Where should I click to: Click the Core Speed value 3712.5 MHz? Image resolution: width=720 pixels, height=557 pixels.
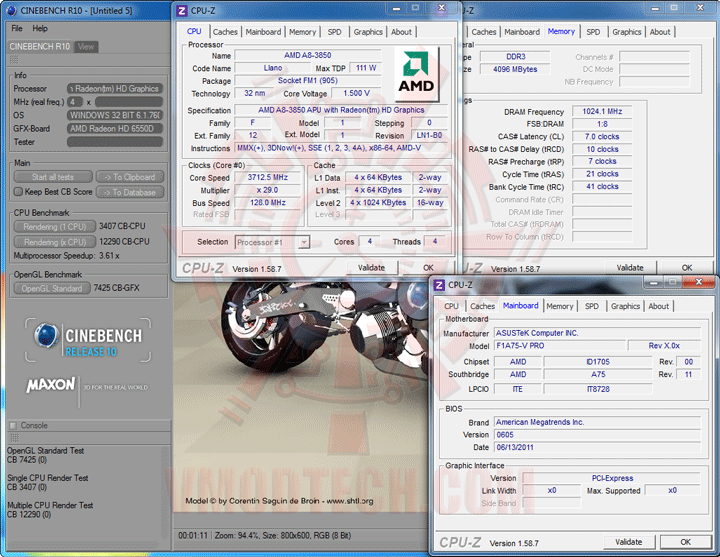pyautogui.click(x=268, y=177)
